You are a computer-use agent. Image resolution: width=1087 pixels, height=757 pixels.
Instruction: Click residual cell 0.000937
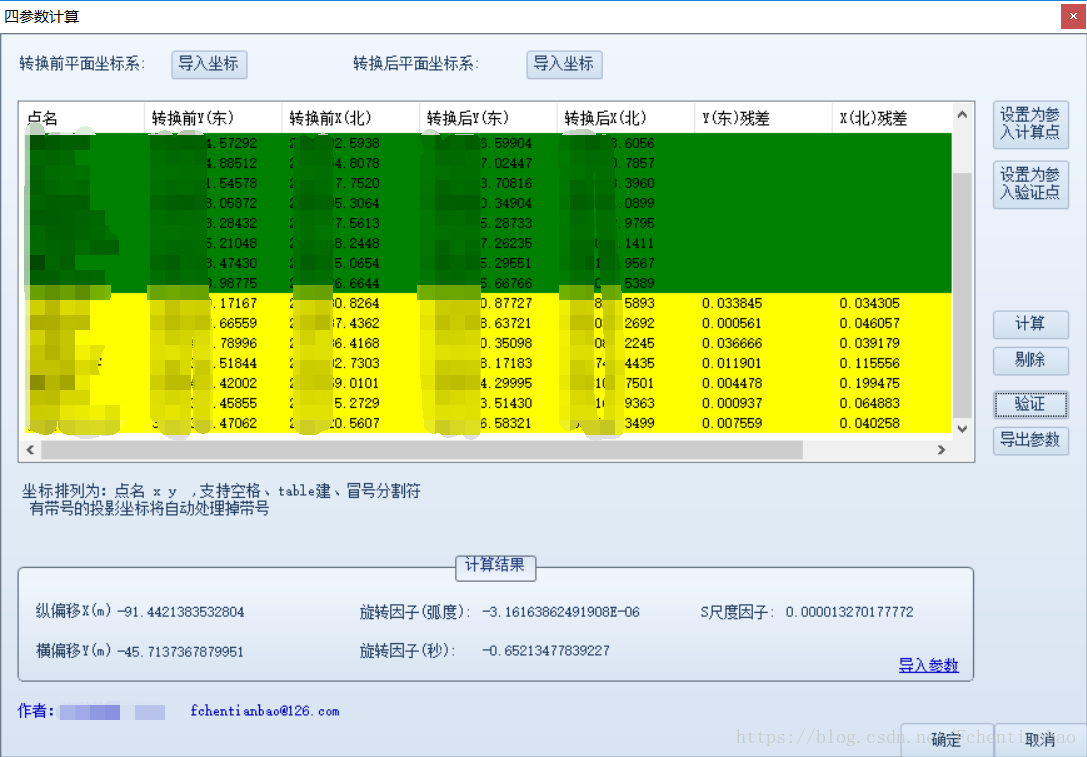tap(732, 403)
